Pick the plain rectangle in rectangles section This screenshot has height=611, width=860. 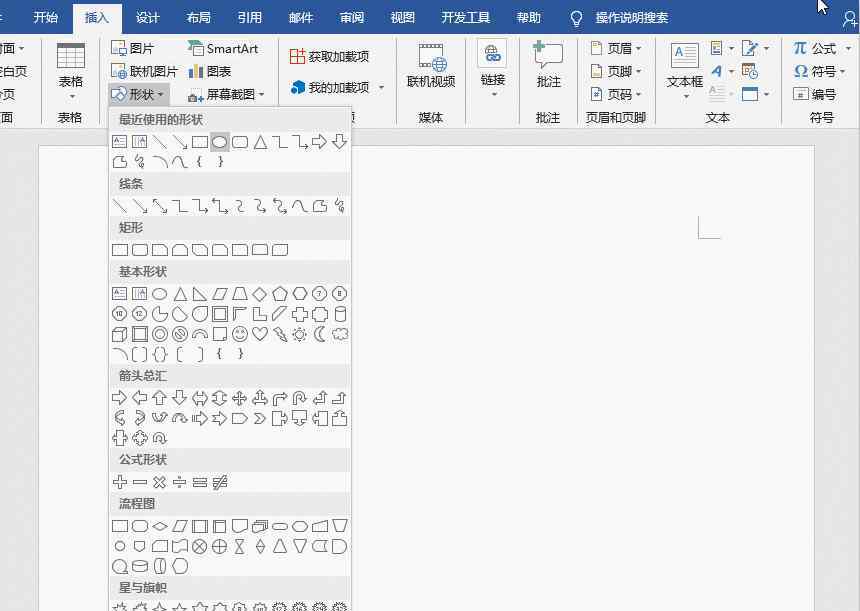pos(120,250)
